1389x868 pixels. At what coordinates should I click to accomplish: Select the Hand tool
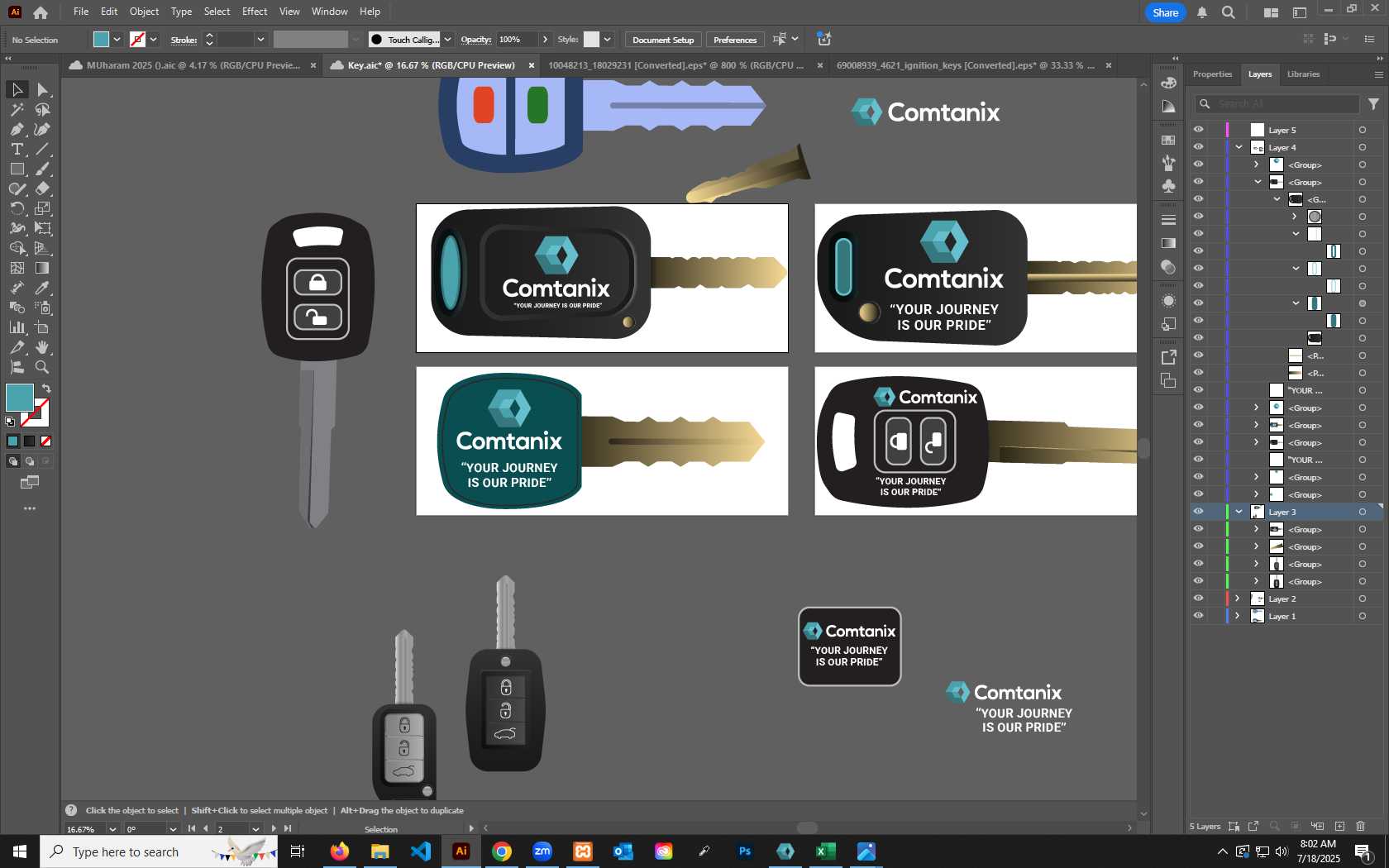[x=42, y=347]
